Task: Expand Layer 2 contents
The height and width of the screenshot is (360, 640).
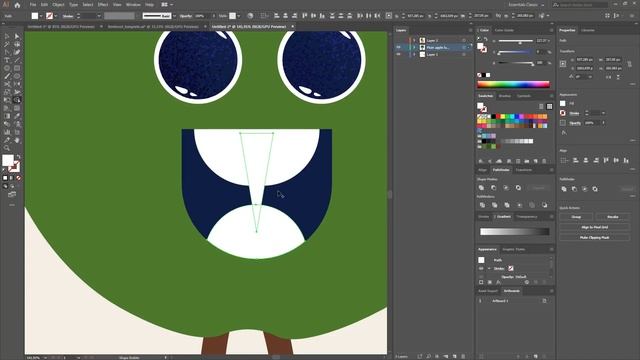Action: (x=414, y=40)
